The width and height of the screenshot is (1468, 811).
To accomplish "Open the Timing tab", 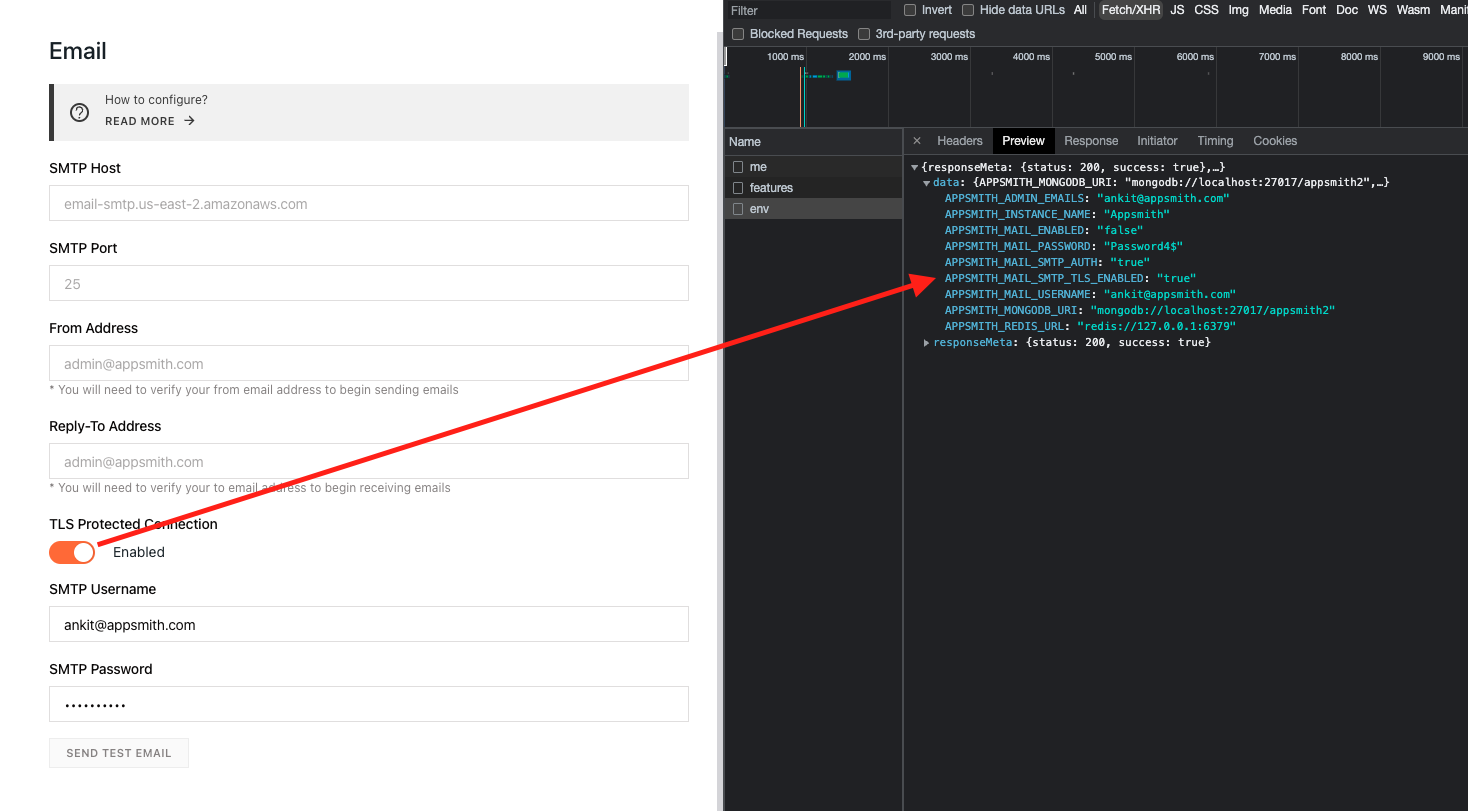I will point(1215,141).
